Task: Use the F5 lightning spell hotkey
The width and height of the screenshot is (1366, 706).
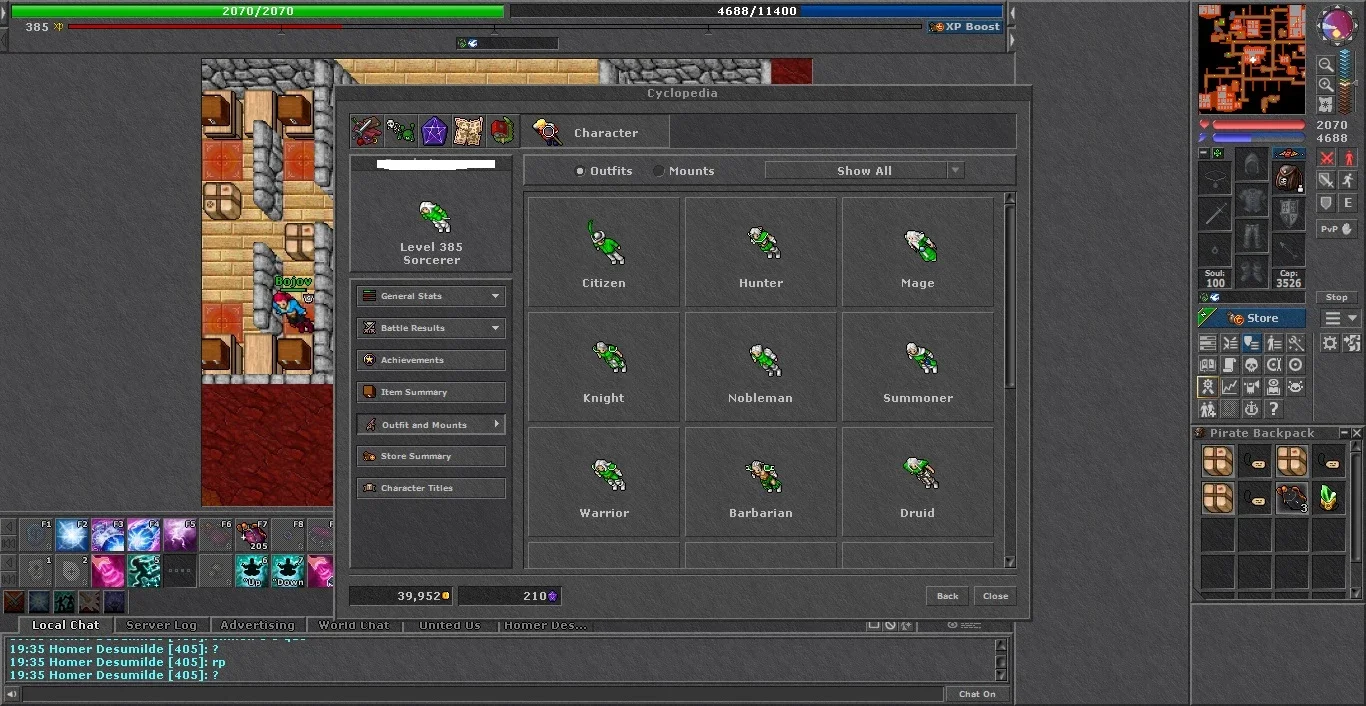Action: tap(180, 535)
